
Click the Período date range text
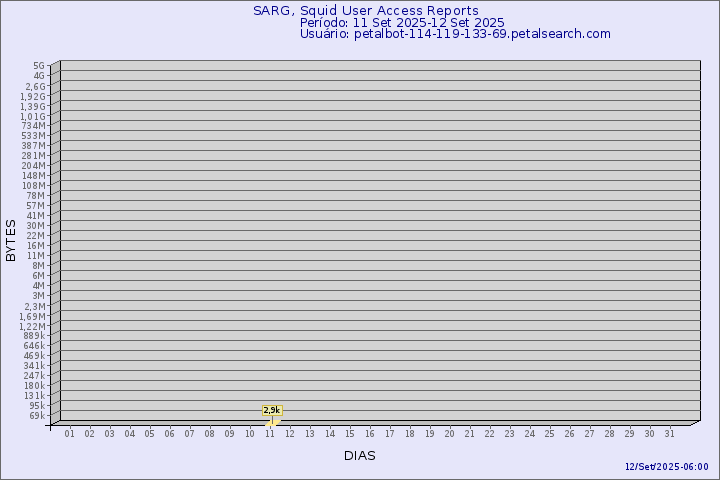(x=402, y=22)
